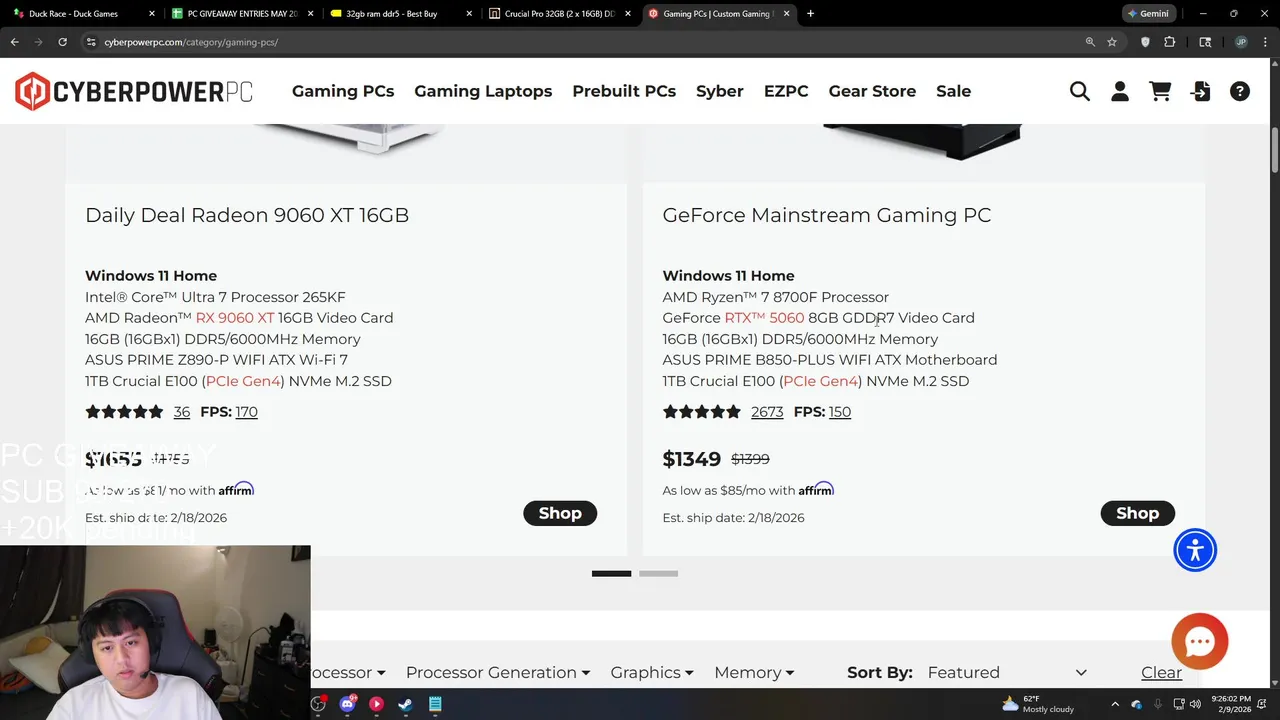Start a live chat bubble
The image size is (1280, 720).
pyautogui.click(x=1200, y=641)
